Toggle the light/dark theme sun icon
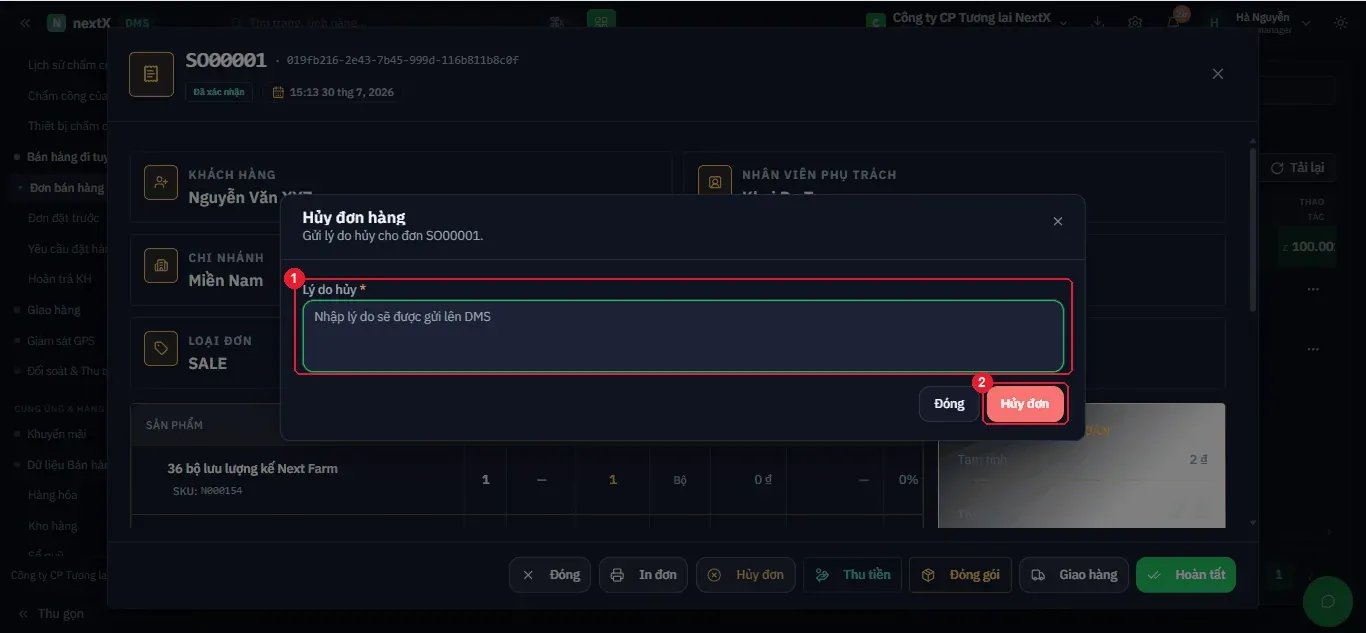 point(1340,23)
